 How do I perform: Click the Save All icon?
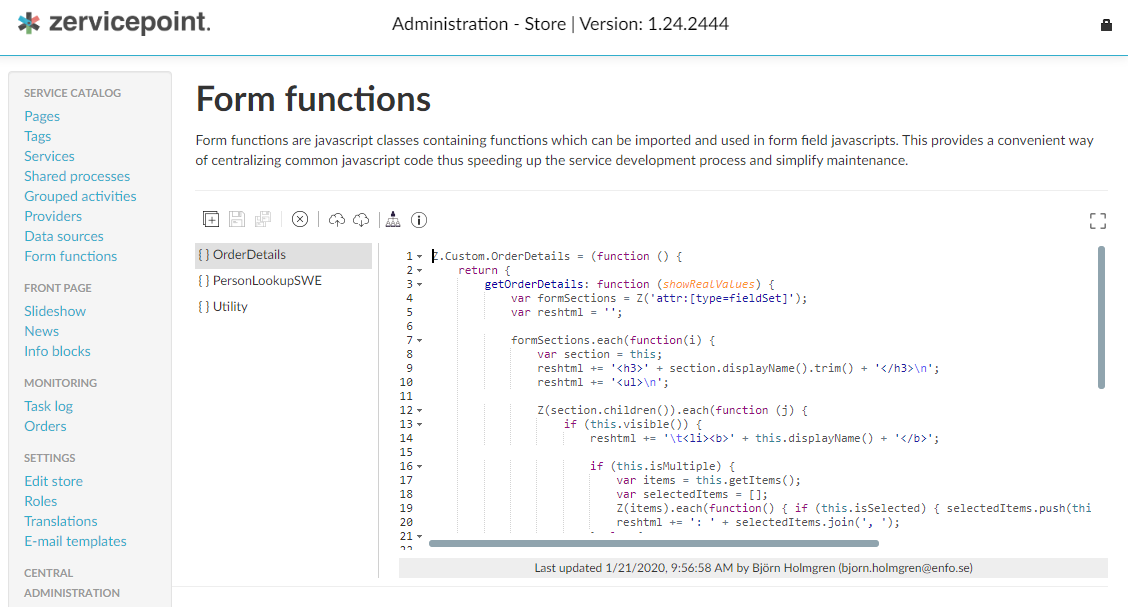pos(263,219)
